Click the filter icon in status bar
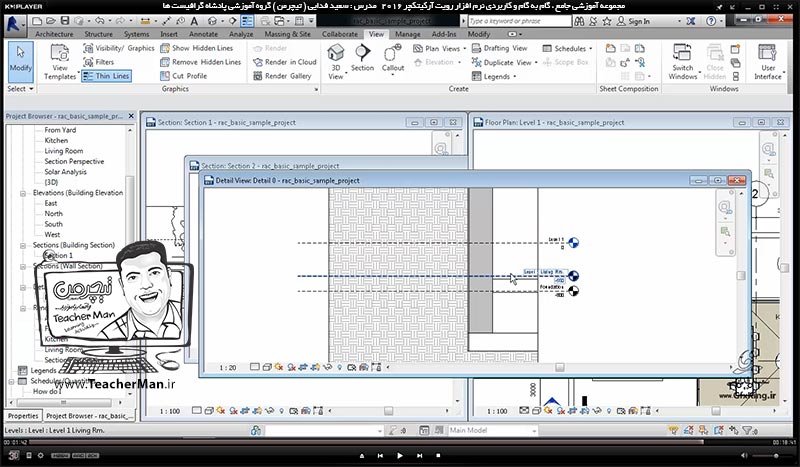This screenshot has height=467, width=800. [x=749, y=431]
